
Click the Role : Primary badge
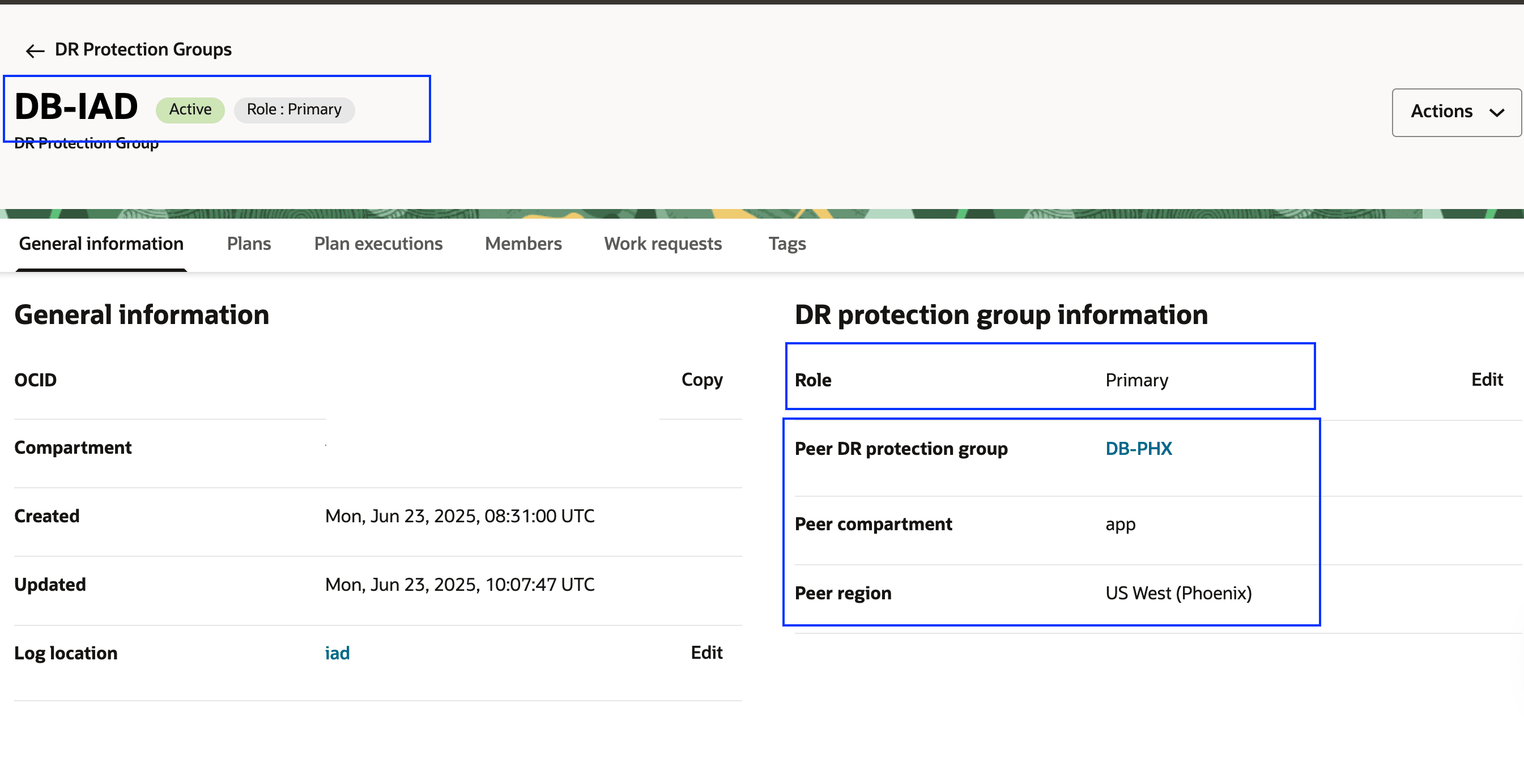[294, 109]
